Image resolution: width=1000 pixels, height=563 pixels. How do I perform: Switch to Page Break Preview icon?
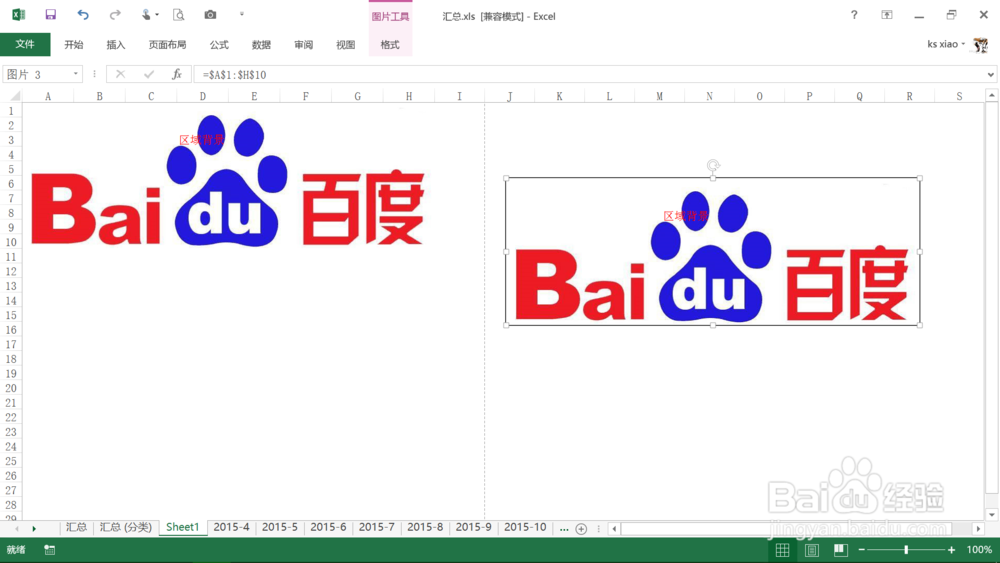(x=841, y=550)
